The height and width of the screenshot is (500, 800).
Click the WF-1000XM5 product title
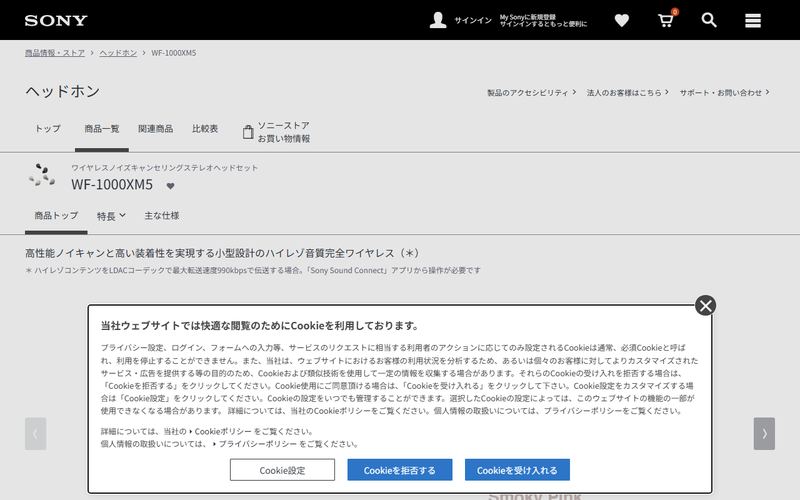point(112,185)
